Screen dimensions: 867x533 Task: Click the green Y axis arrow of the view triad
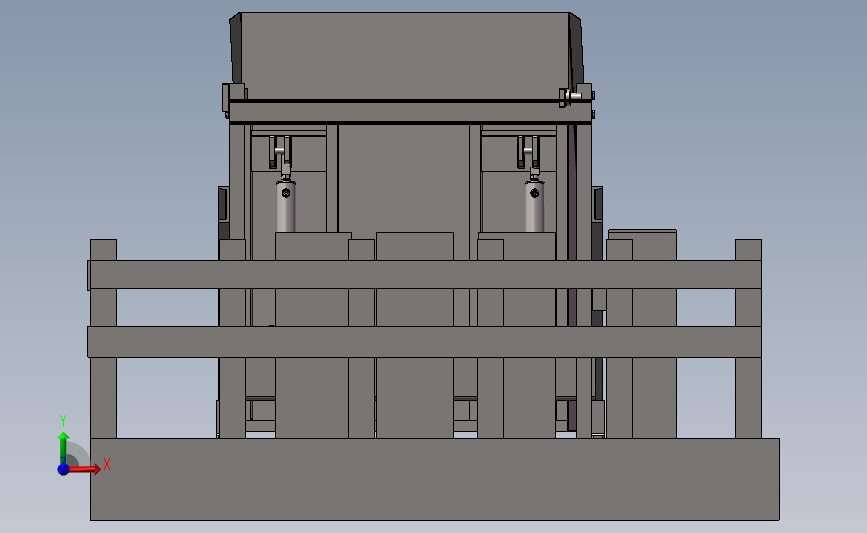pyautogui.click(x=63, y=448)
